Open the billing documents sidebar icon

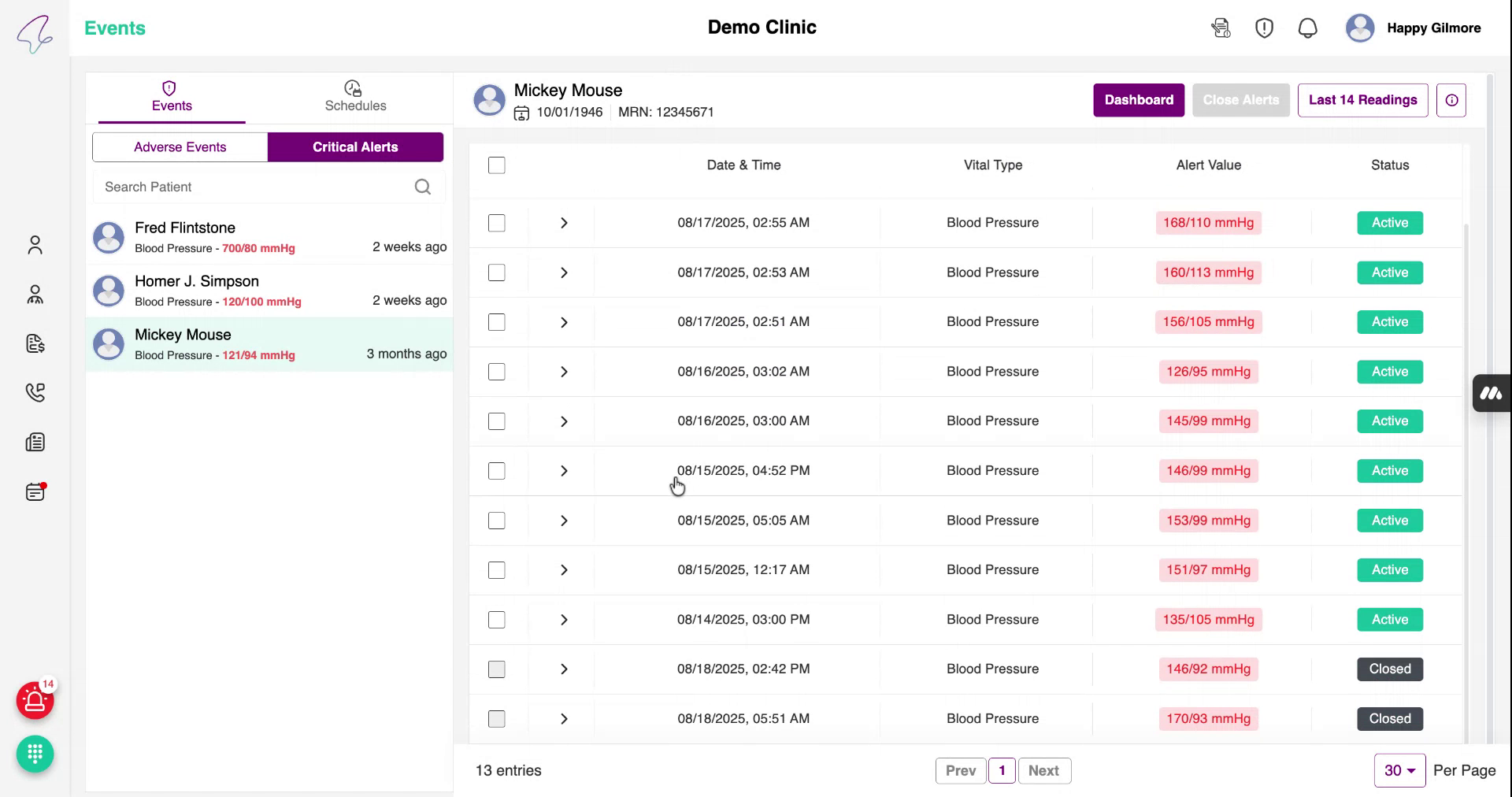click(x=35, y=344)
